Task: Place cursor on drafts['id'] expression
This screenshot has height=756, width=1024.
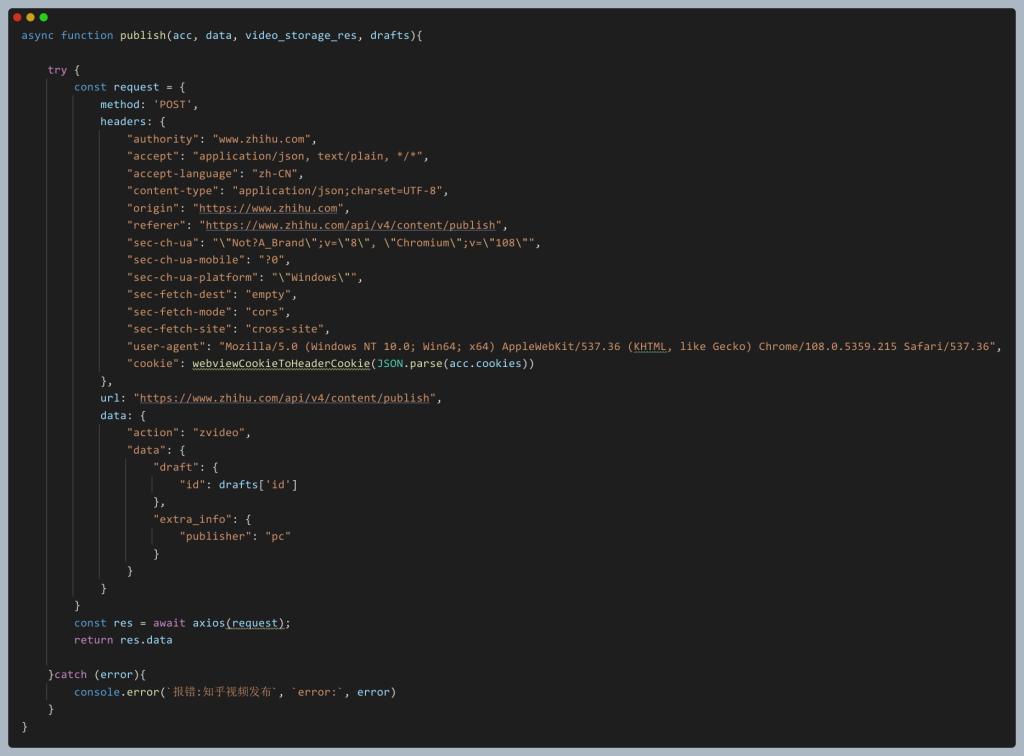Action: pyautogui.click(x=258, y=485)
